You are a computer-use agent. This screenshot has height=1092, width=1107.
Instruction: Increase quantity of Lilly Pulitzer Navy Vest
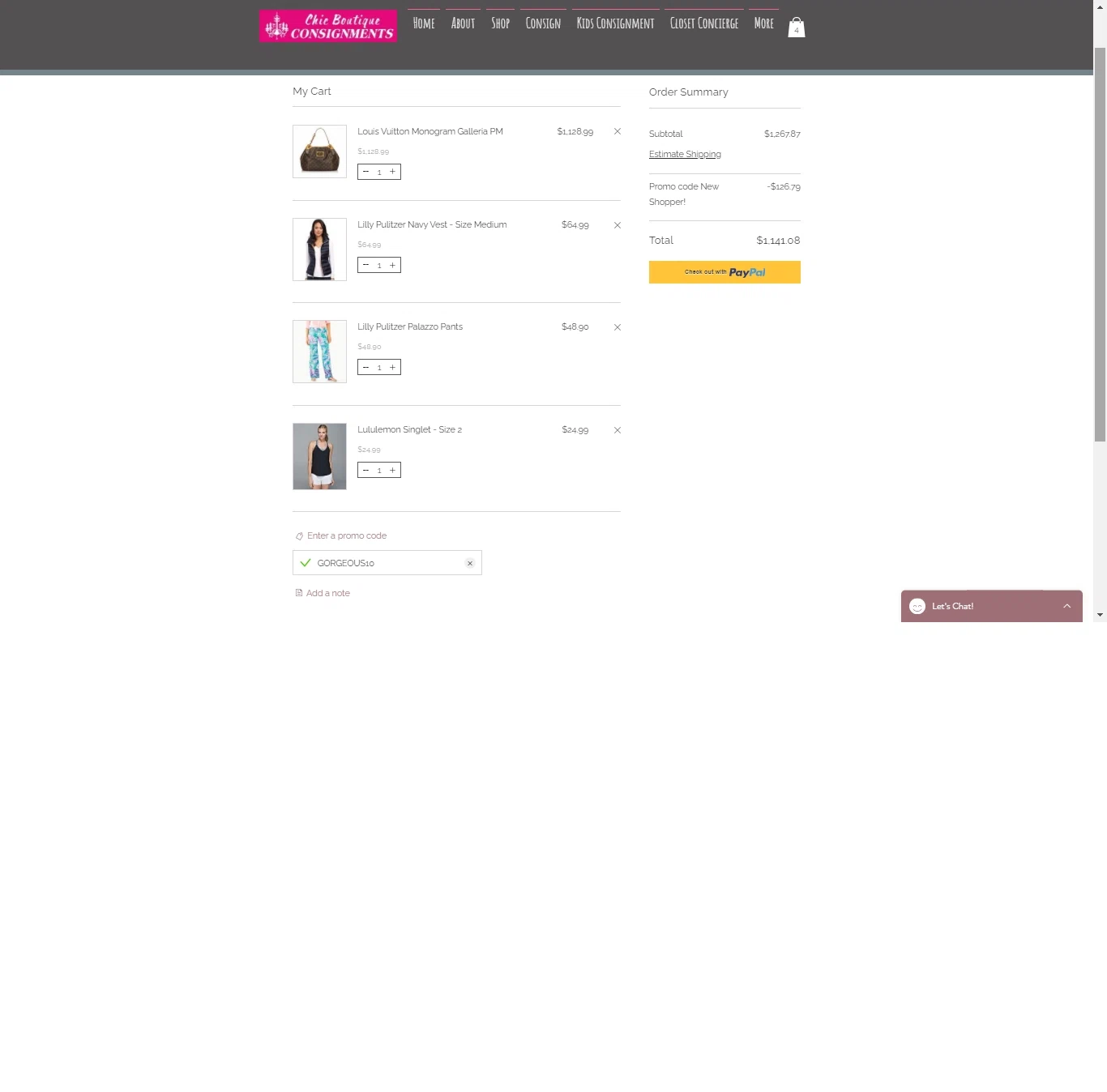pyautogui.click(x=393, y=265)
